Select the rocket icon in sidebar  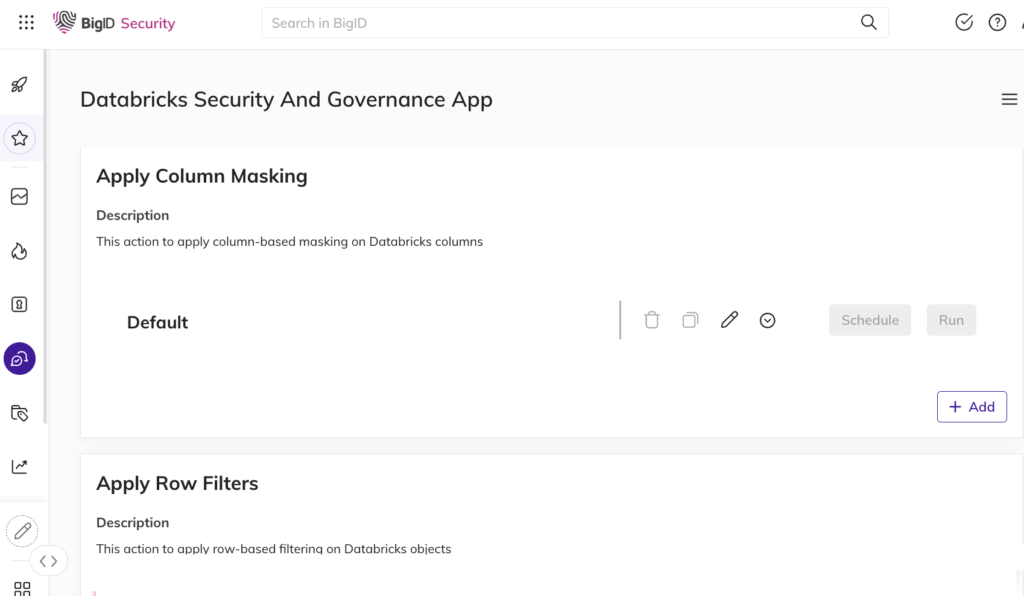tap(20, 85)
